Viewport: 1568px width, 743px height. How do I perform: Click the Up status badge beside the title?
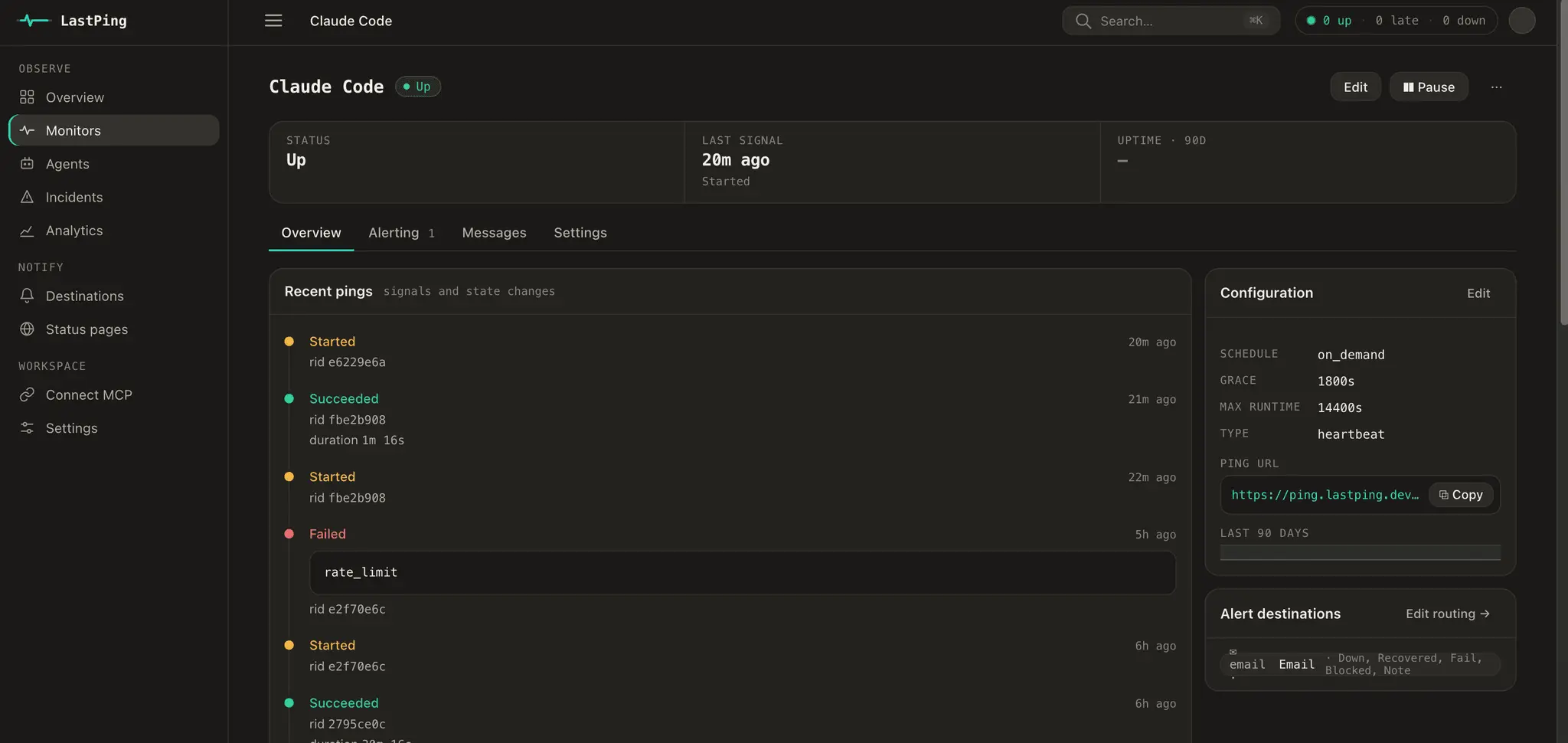click(x=418, y=87)
